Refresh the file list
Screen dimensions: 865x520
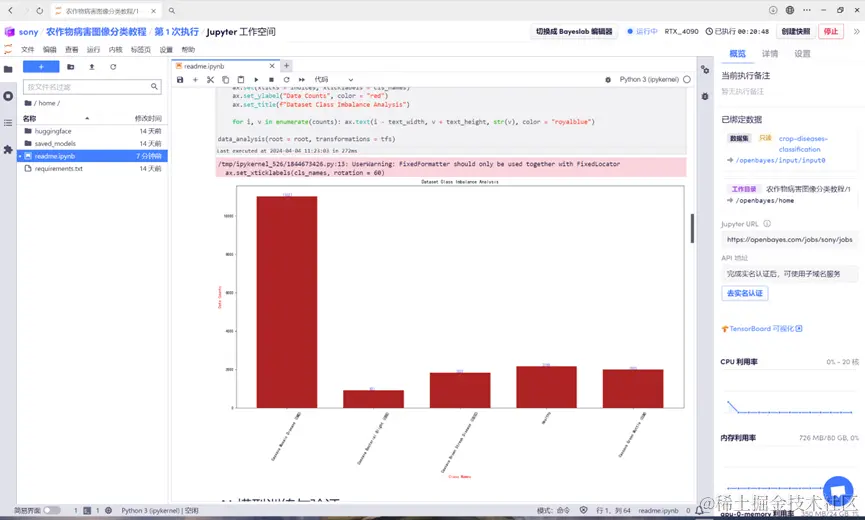pyautogui.click(x=113, y=67)
